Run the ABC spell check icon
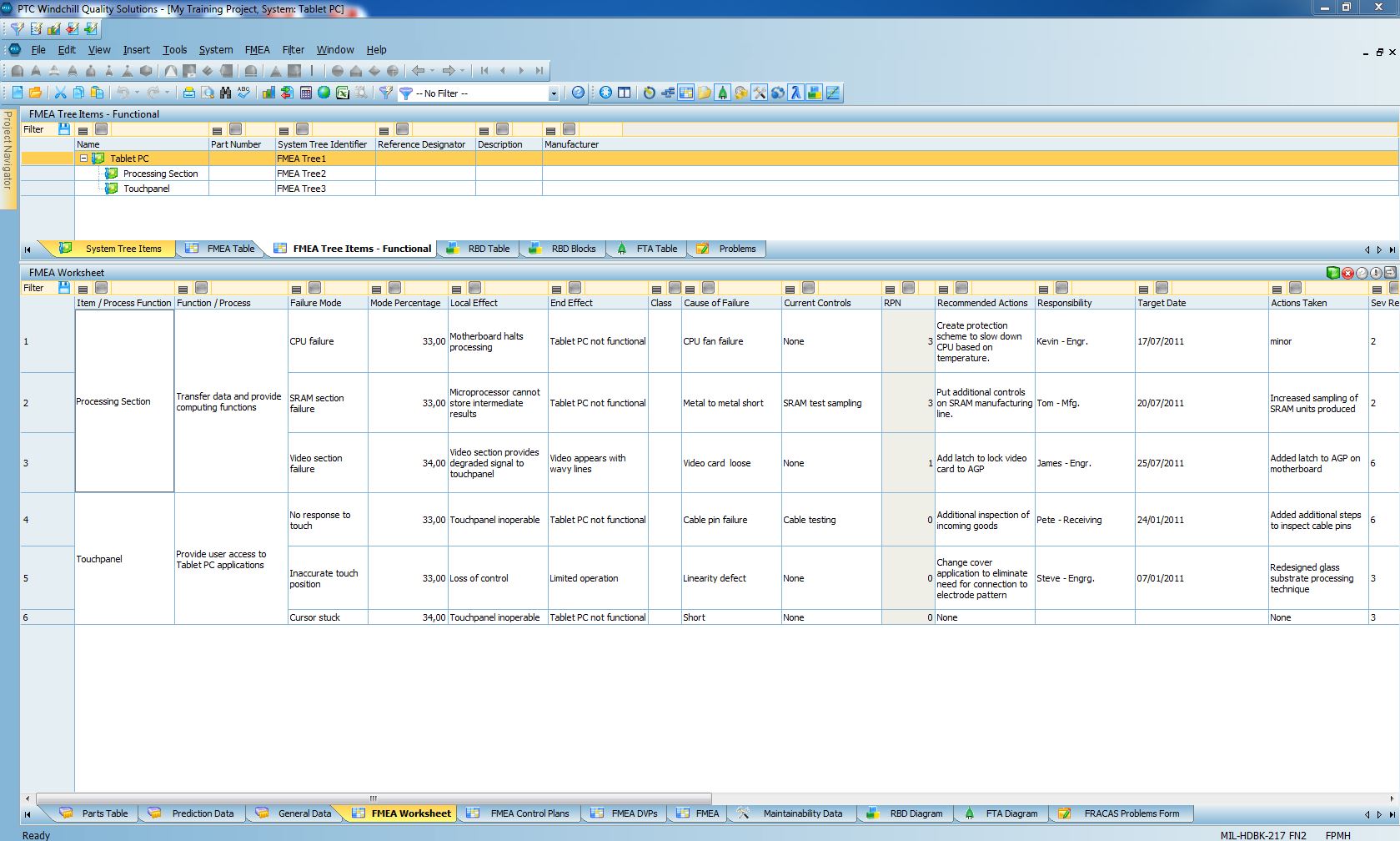The height and width of the screenshot is (841, 1400). coord(243,93)
